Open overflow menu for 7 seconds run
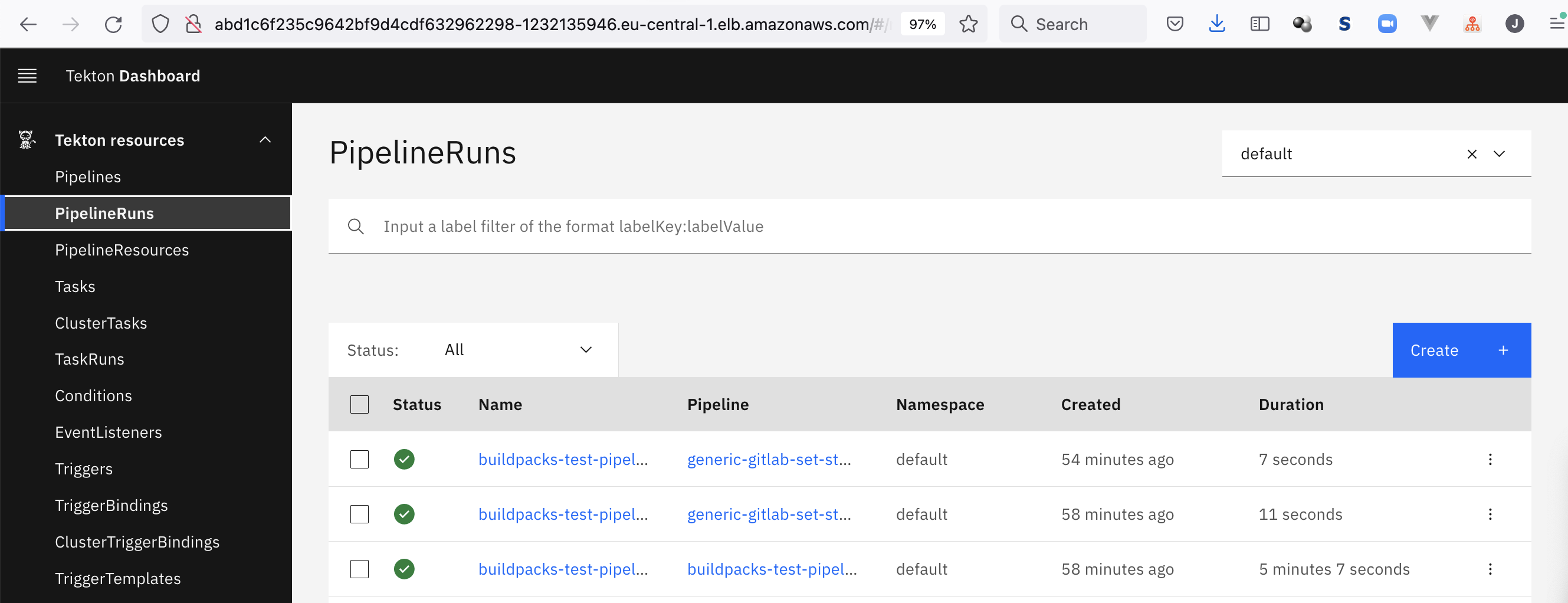 coord(1490,458)
